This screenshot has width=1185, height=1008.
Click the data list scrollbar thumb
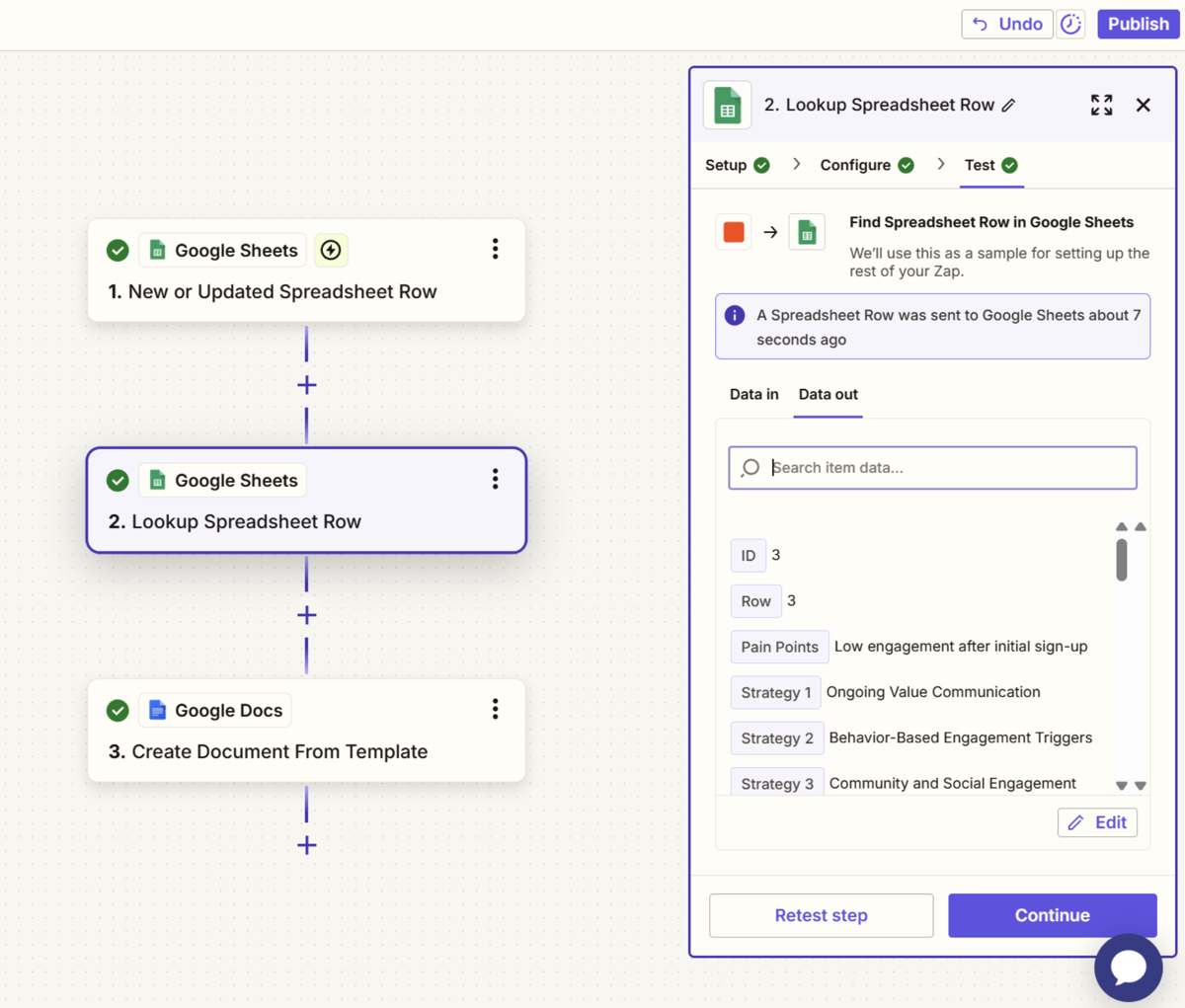(1122, 560)
